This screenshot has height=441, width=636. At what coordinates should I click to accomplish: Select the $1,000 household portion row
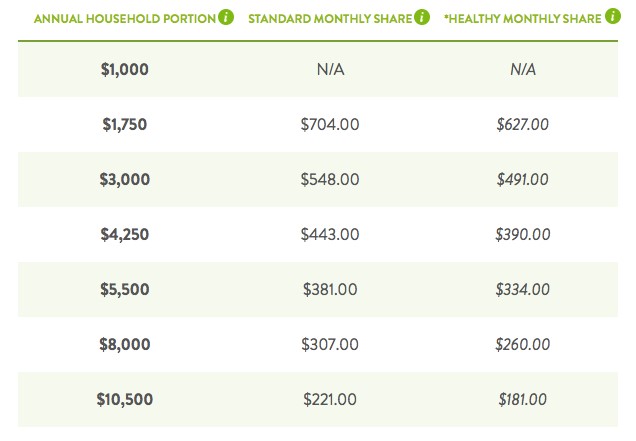click(x=318, y=69)
